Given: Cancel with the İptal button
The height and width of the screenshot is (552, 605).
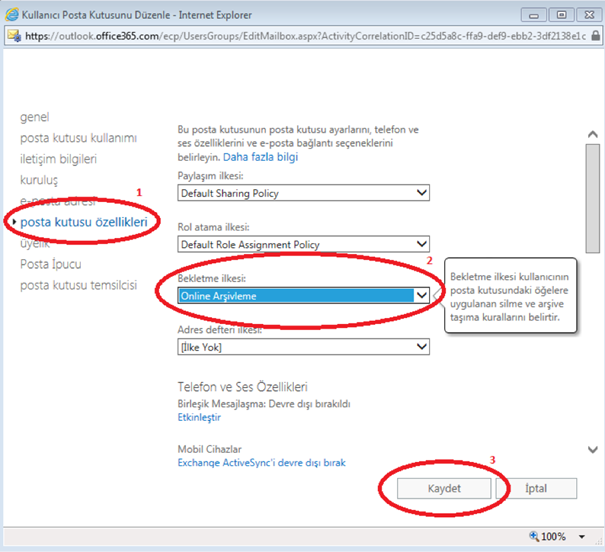Looking at the screenshot, I should [x=536, y=488].
